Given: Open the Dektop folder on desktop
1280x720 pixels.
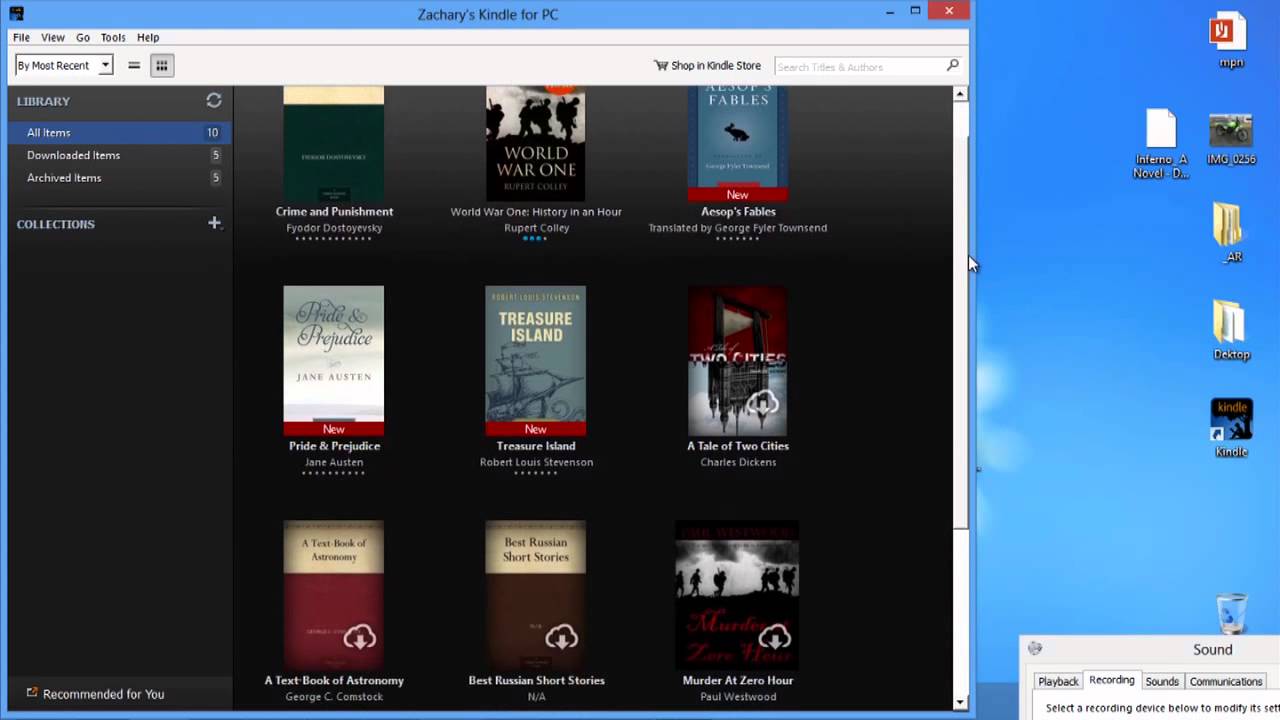Looking at the screenshot, I should point(1231,330).
